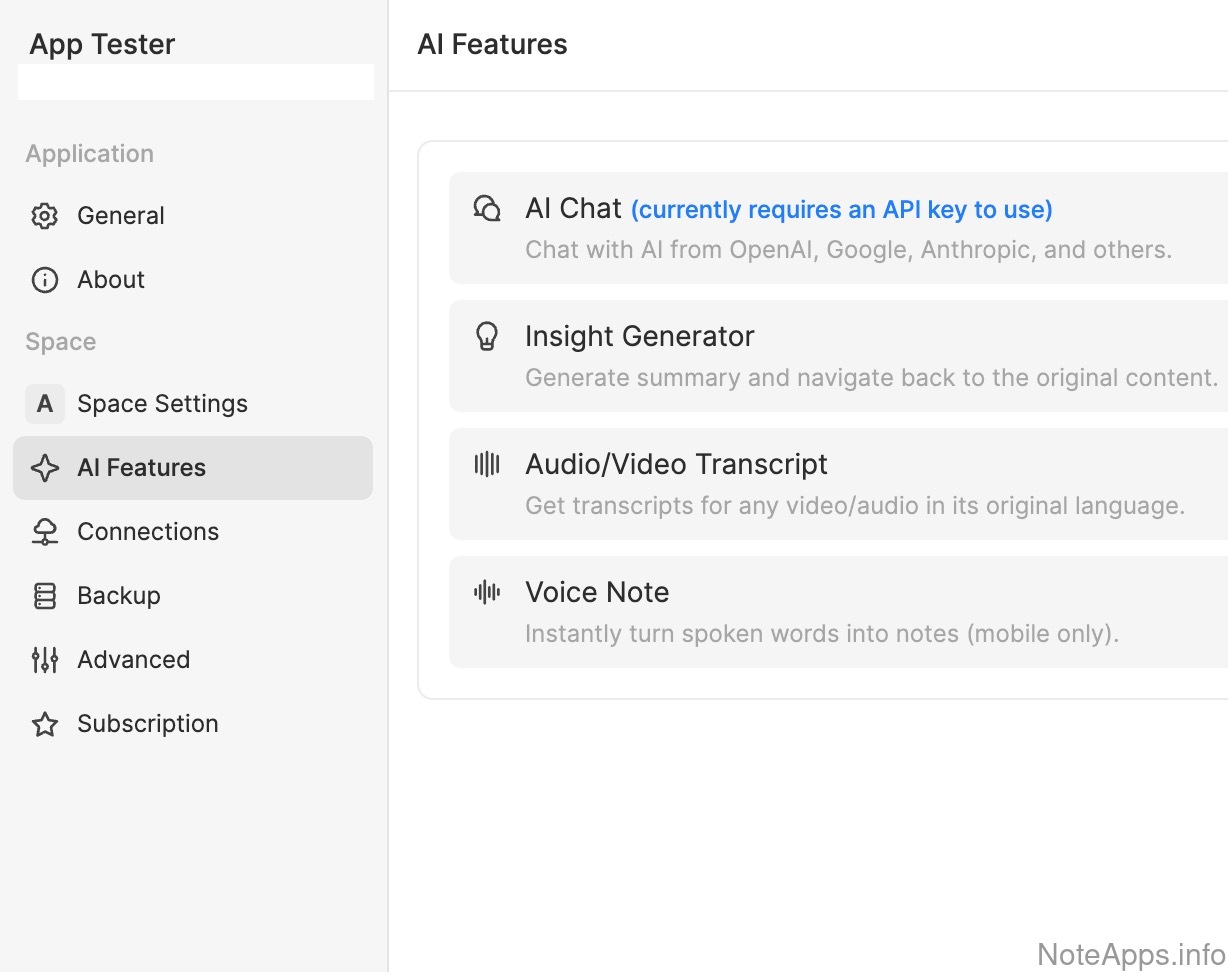
Task: Click the Advanced sliders icon
Action: click(45, 660)
